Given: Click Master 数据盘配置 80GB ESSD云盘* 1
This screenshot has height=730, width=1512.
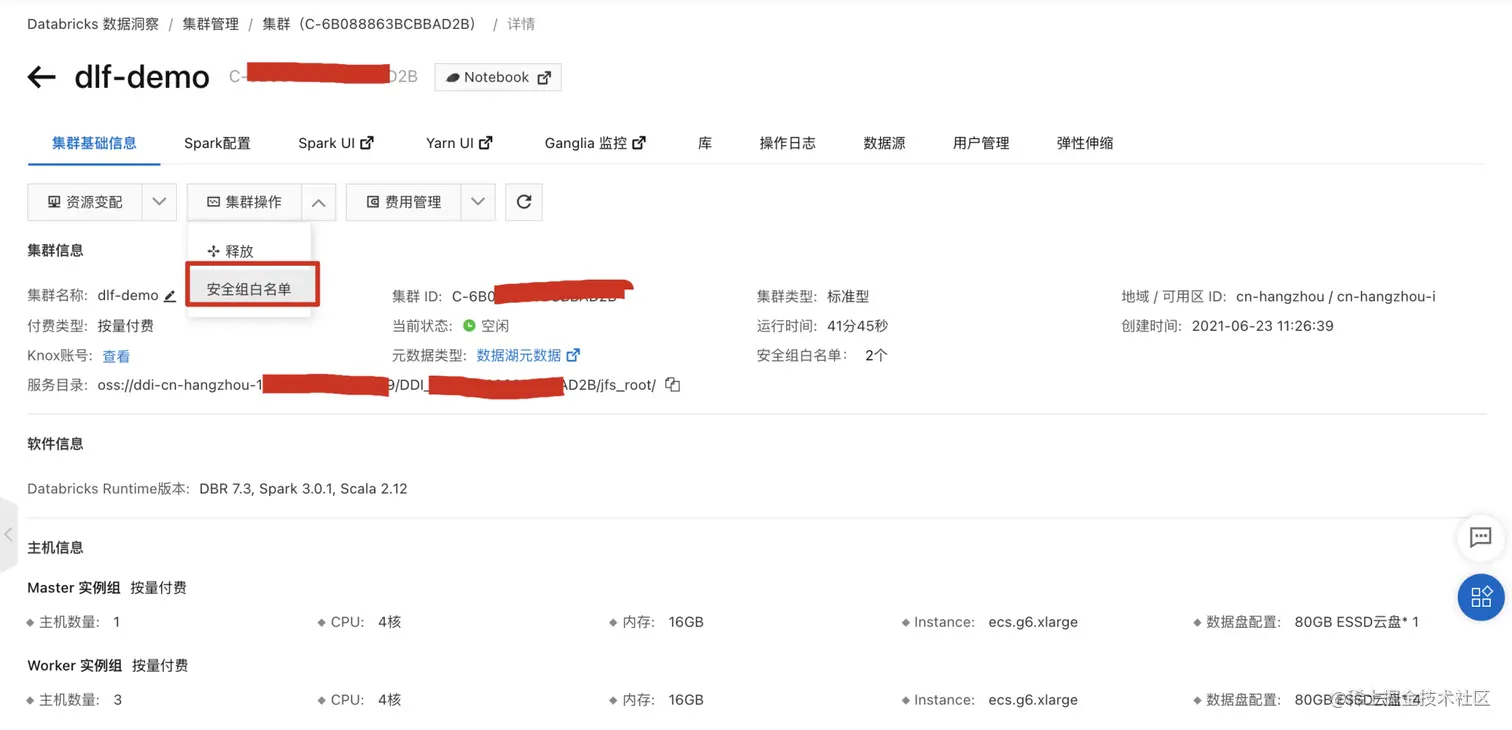Looking at the screenshot, I should (1357, 622).
